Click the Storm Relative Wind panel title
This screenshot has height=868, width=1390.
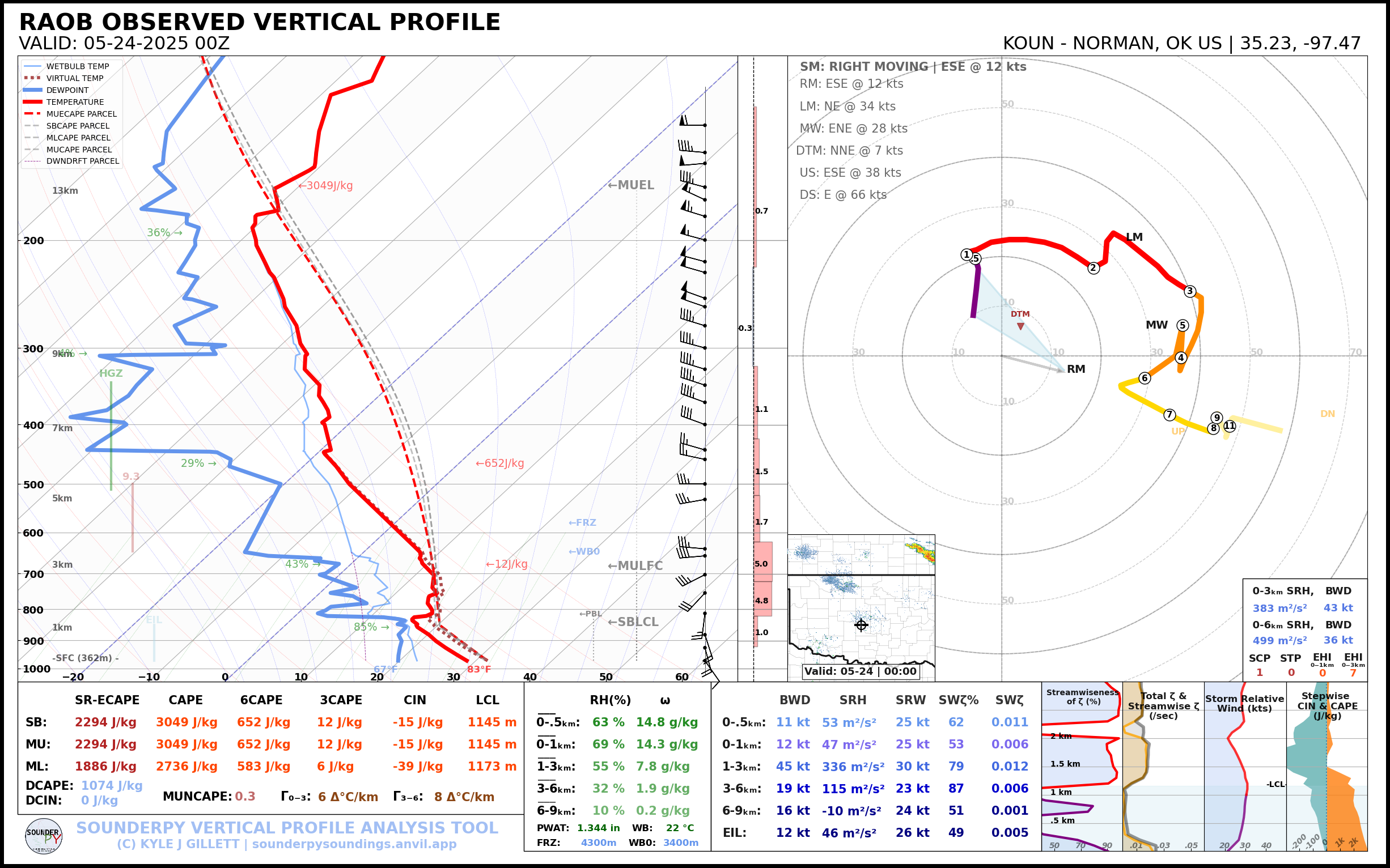click(x=1244, y=703)
